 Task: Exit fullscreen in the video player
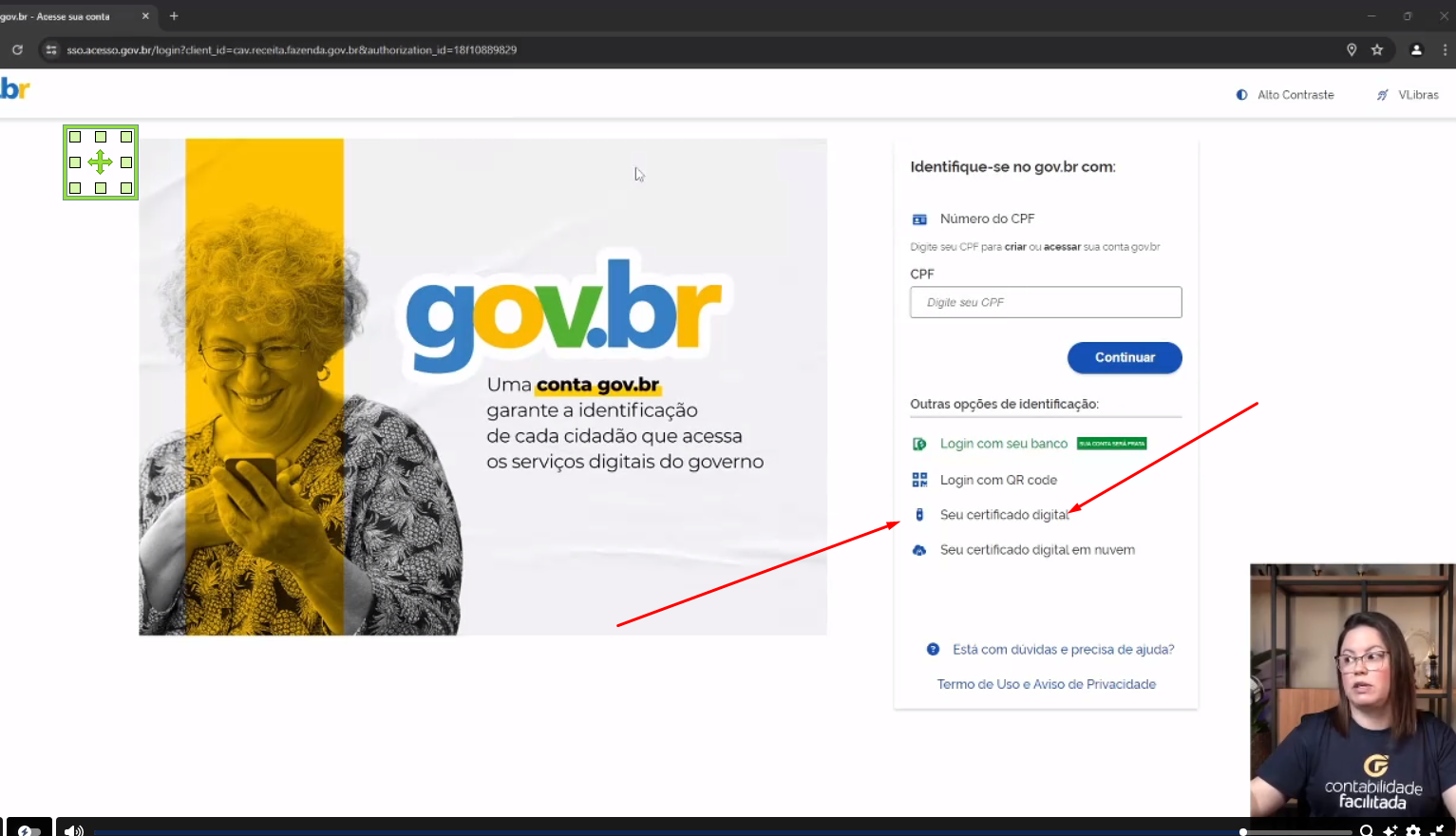(1437, 830)
